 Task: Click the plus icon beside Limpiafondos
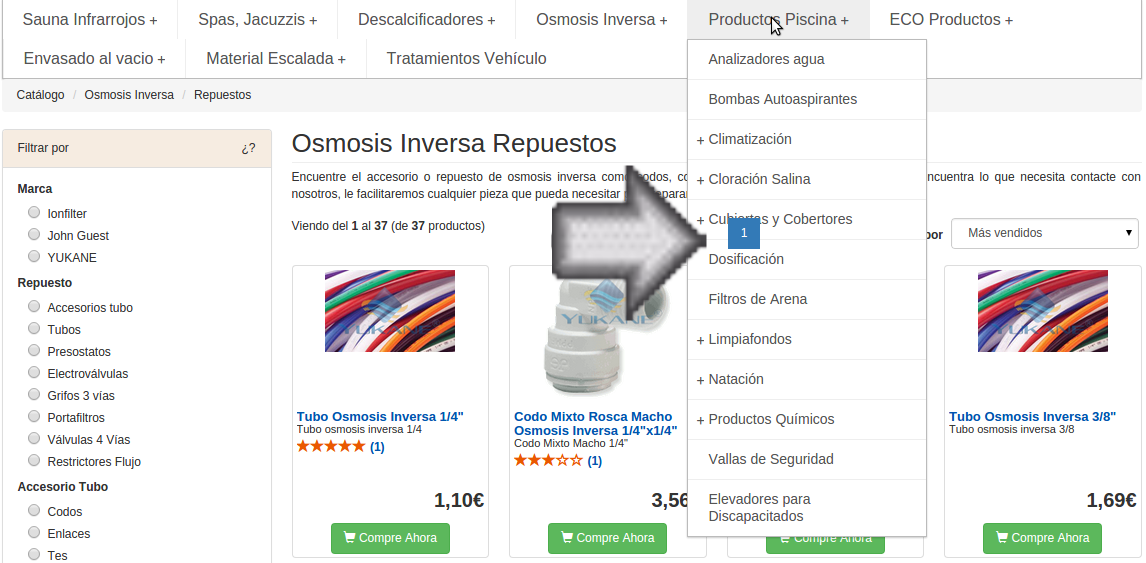(x=700, y=340)
